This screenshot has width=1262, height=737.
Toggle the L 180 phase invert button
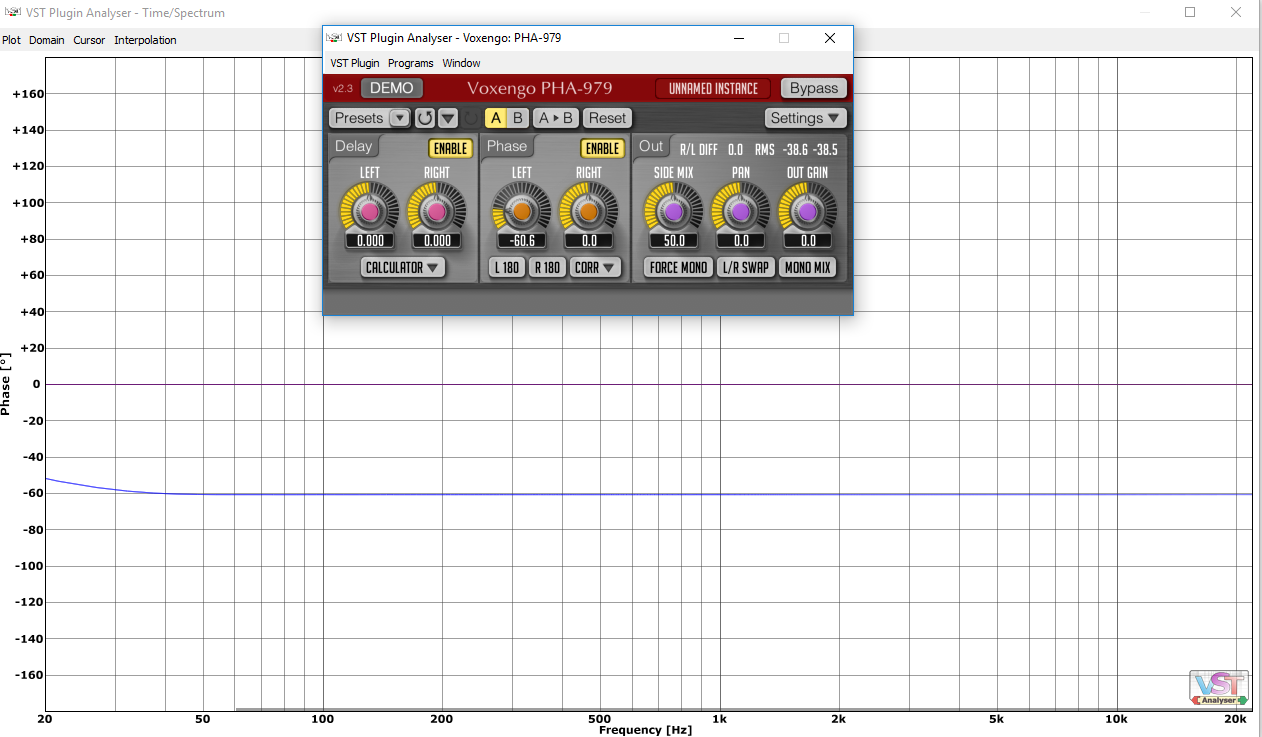(x=507, y=268)
